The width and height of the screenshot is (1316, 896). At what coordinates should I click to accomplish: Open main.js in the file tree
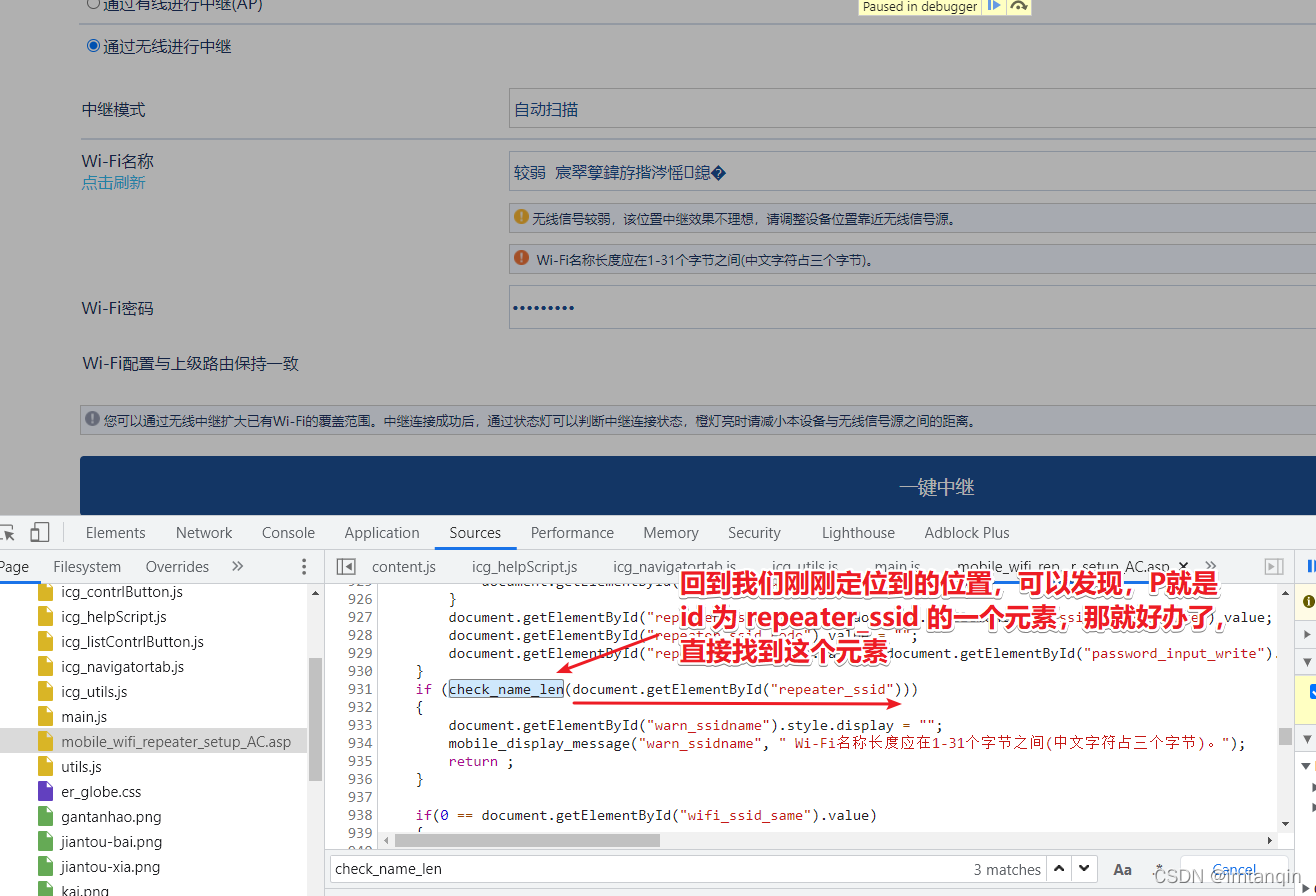coord(83,717)
